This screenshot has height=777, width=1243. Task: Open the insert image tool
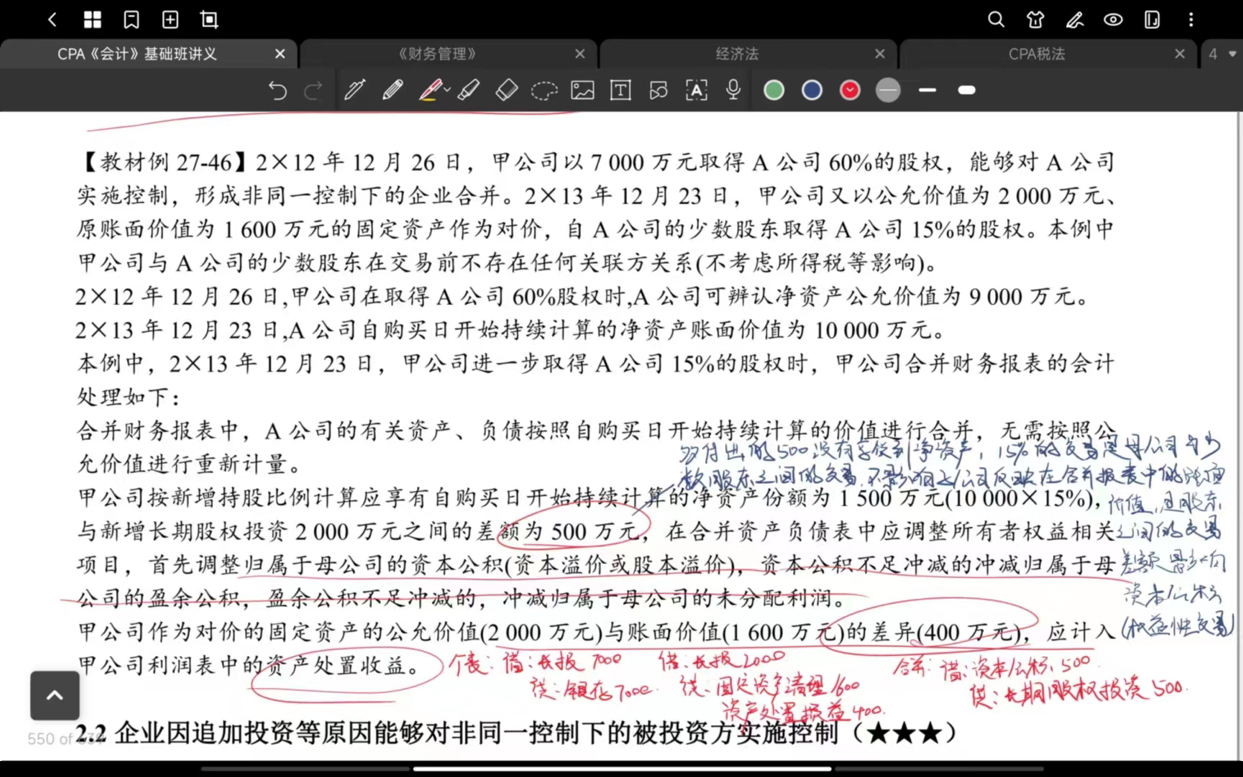click(582, 90)
